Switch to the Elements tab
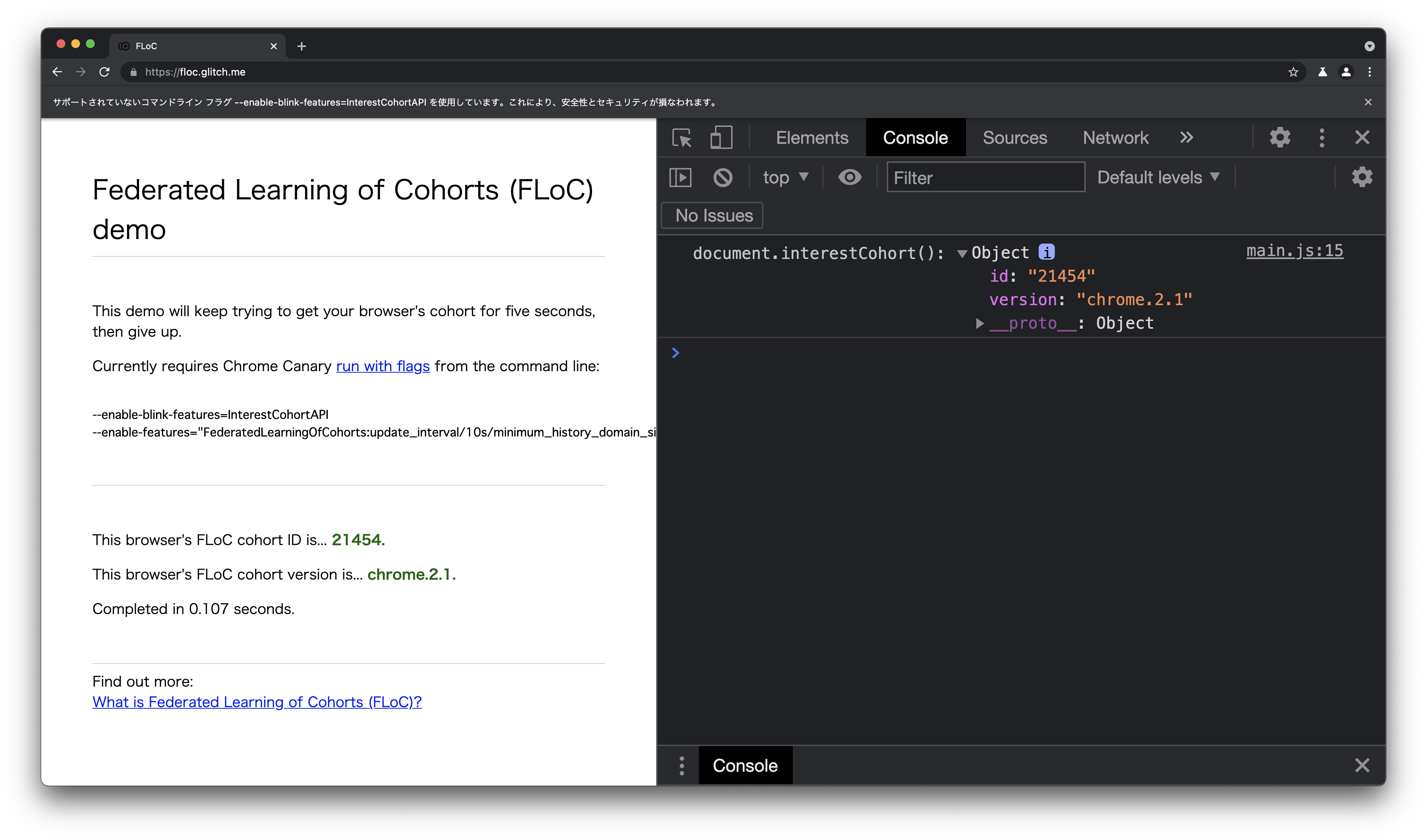Viewport: 1427px width, 840px height. [x=811, y=138]
